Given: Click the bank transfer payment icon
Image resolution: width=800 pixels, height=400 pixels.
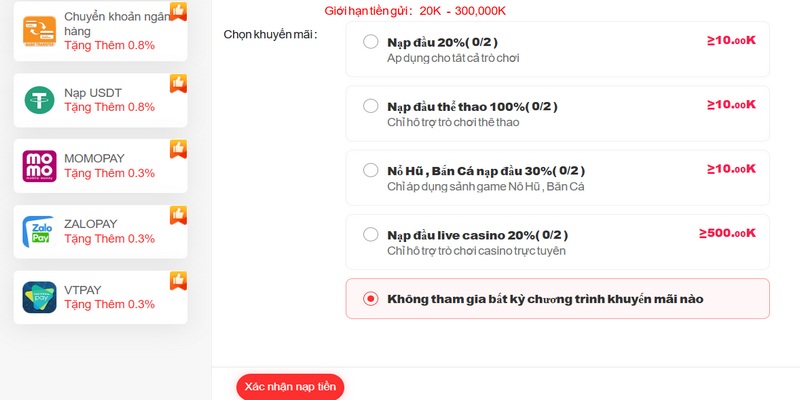Looking at the screenshot, I should [x=39, y=32].
